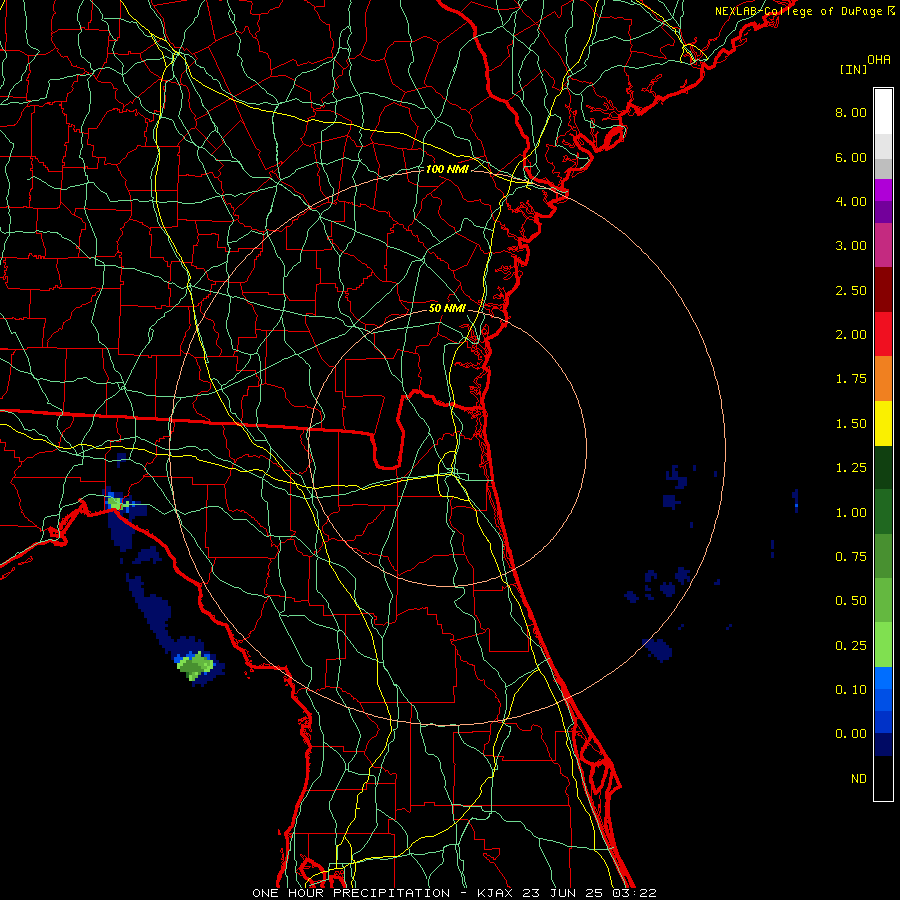900x900 pixels.
Task: Pick the yellow color bar swatch
Action: click(x=883, y=424)
